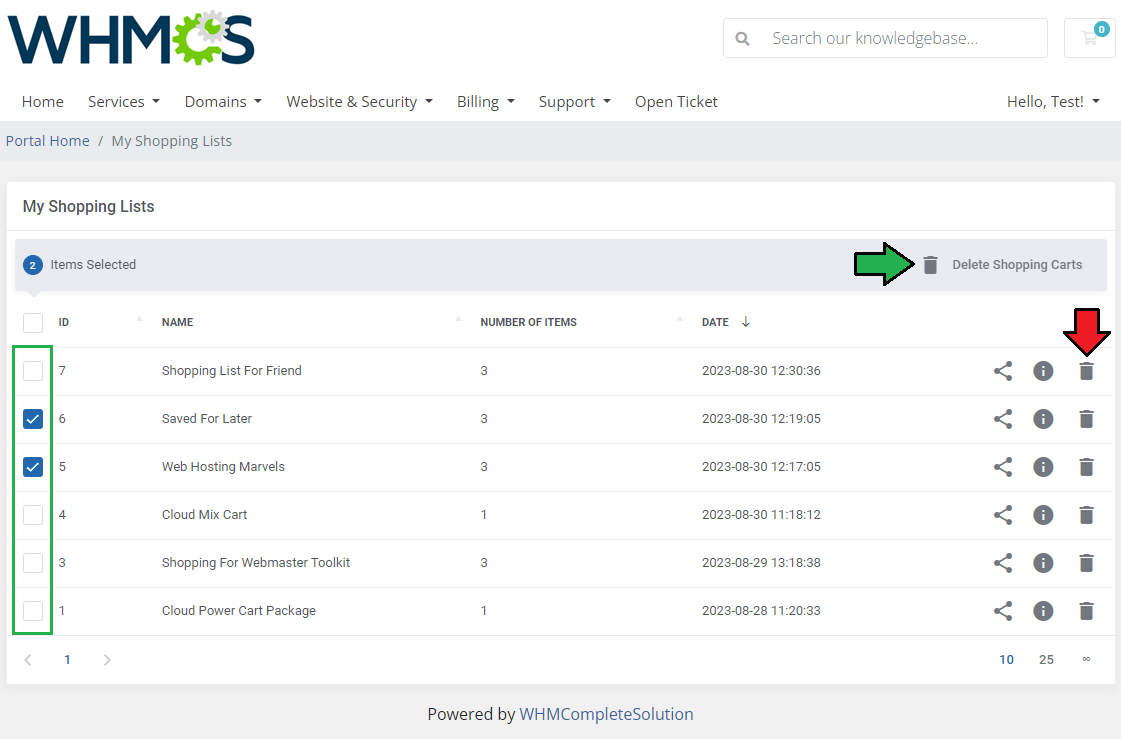Share Shopping For Webmaster Toolkit list
The height and width of the screenshot is (739, 1121).
(x=1003, y=562)
